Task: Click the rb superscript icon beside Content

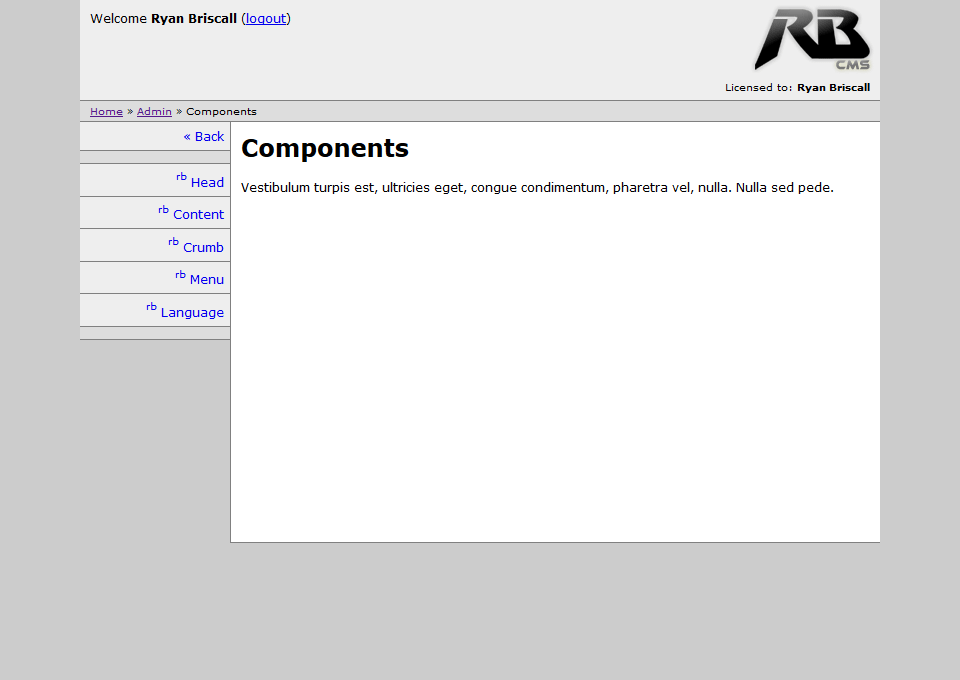Action: click(x=163, y=210)
